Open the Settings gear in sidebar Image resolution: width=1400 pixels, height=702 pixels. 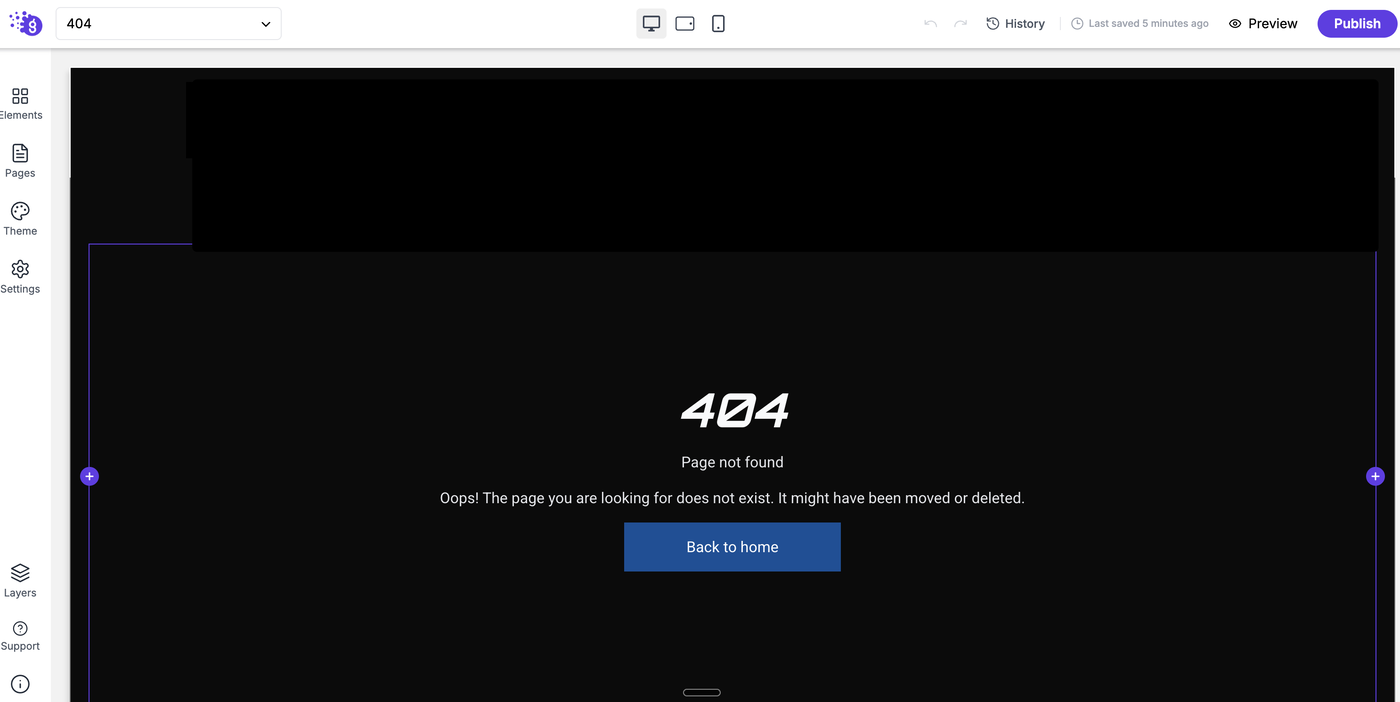pyautogui.click(x=20, y=277)
